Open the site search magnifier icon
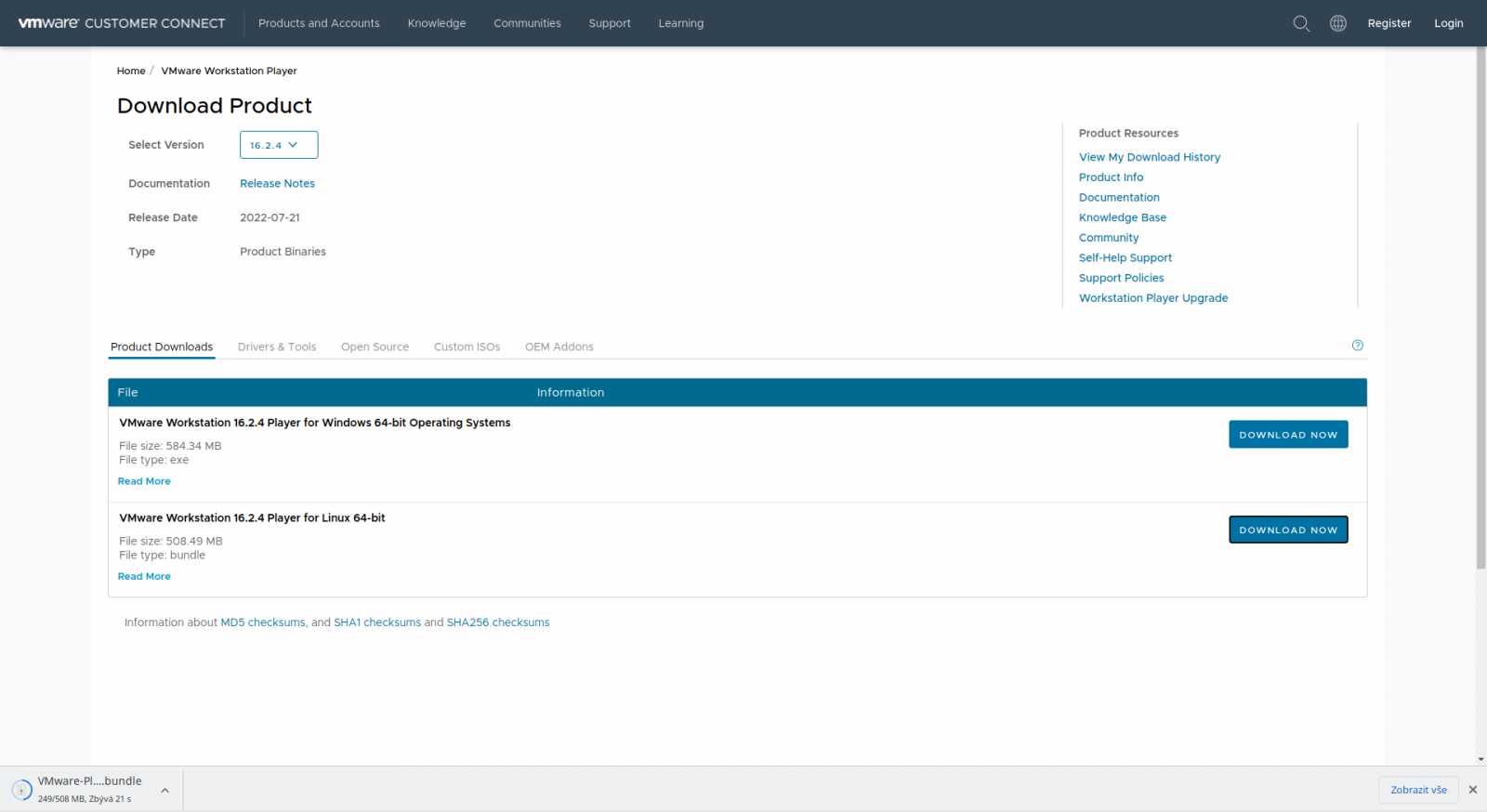This screenshot has width=1487, height=812. (1301, 23)
